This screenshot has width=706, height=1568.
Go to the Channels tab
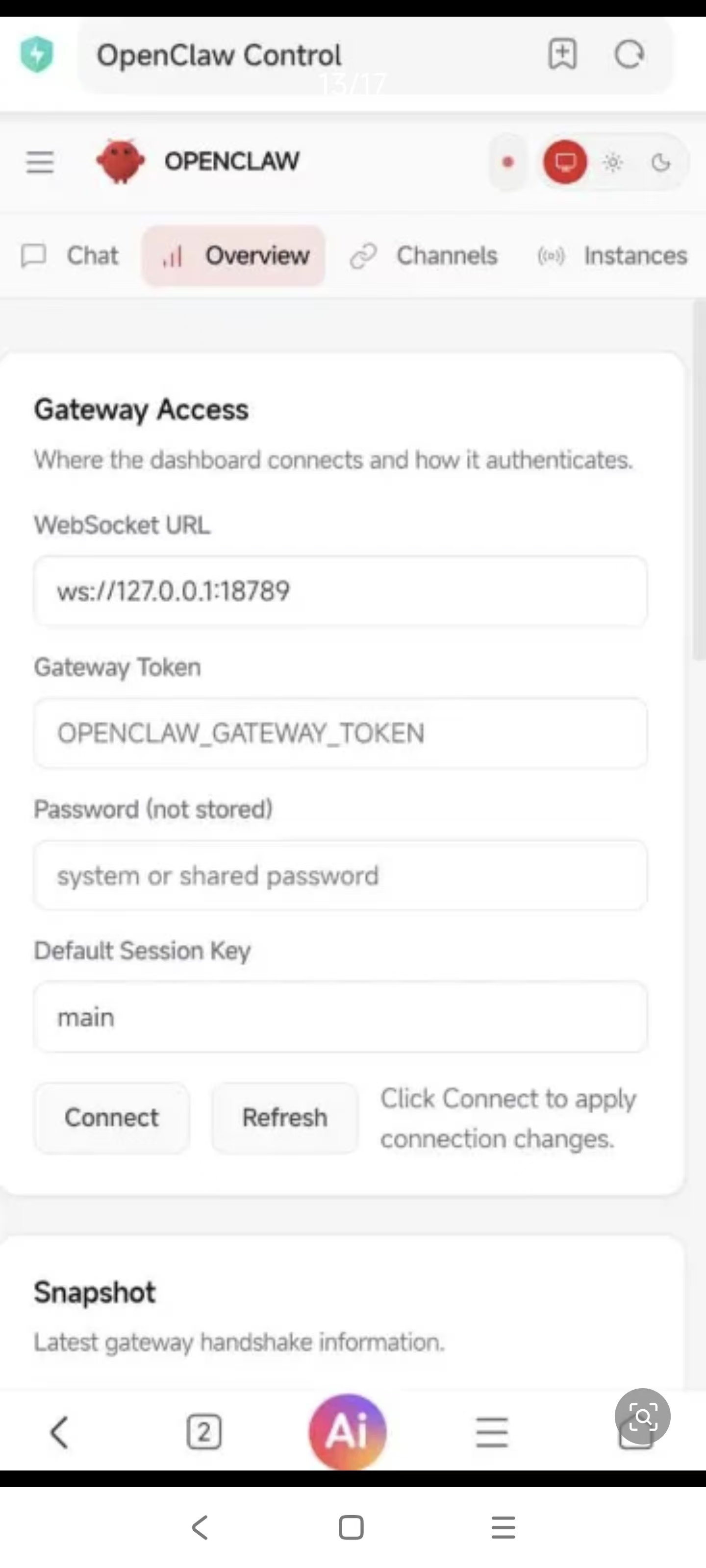424,256
